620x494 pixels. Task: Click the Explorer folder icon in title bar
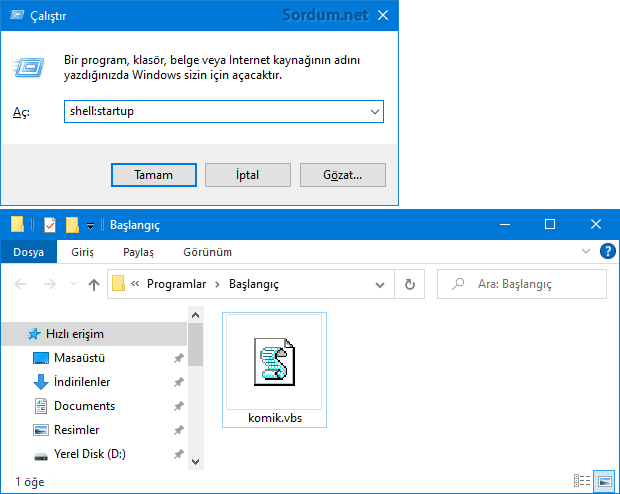click(x=17, y=224)
